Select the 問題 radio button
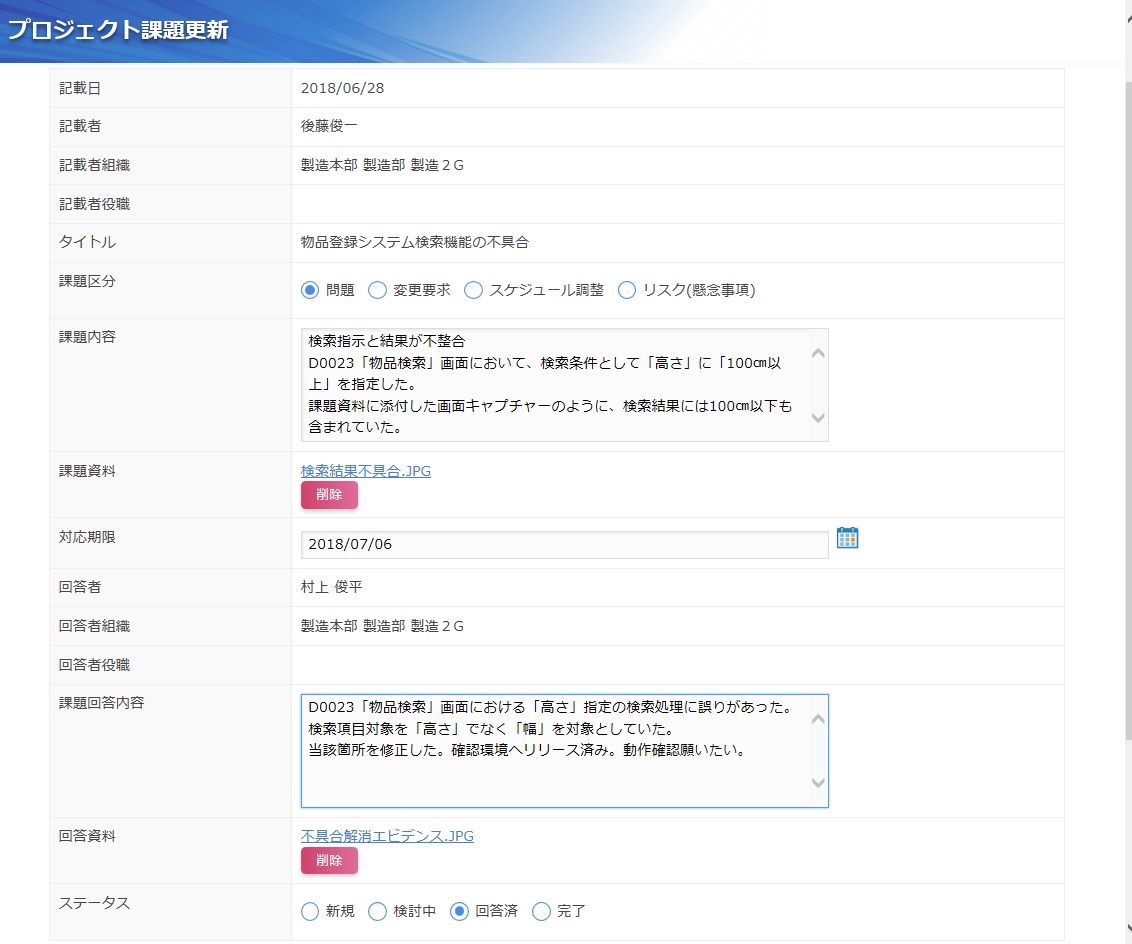This screenshot has height=944, width=1132. pos(310,291)
